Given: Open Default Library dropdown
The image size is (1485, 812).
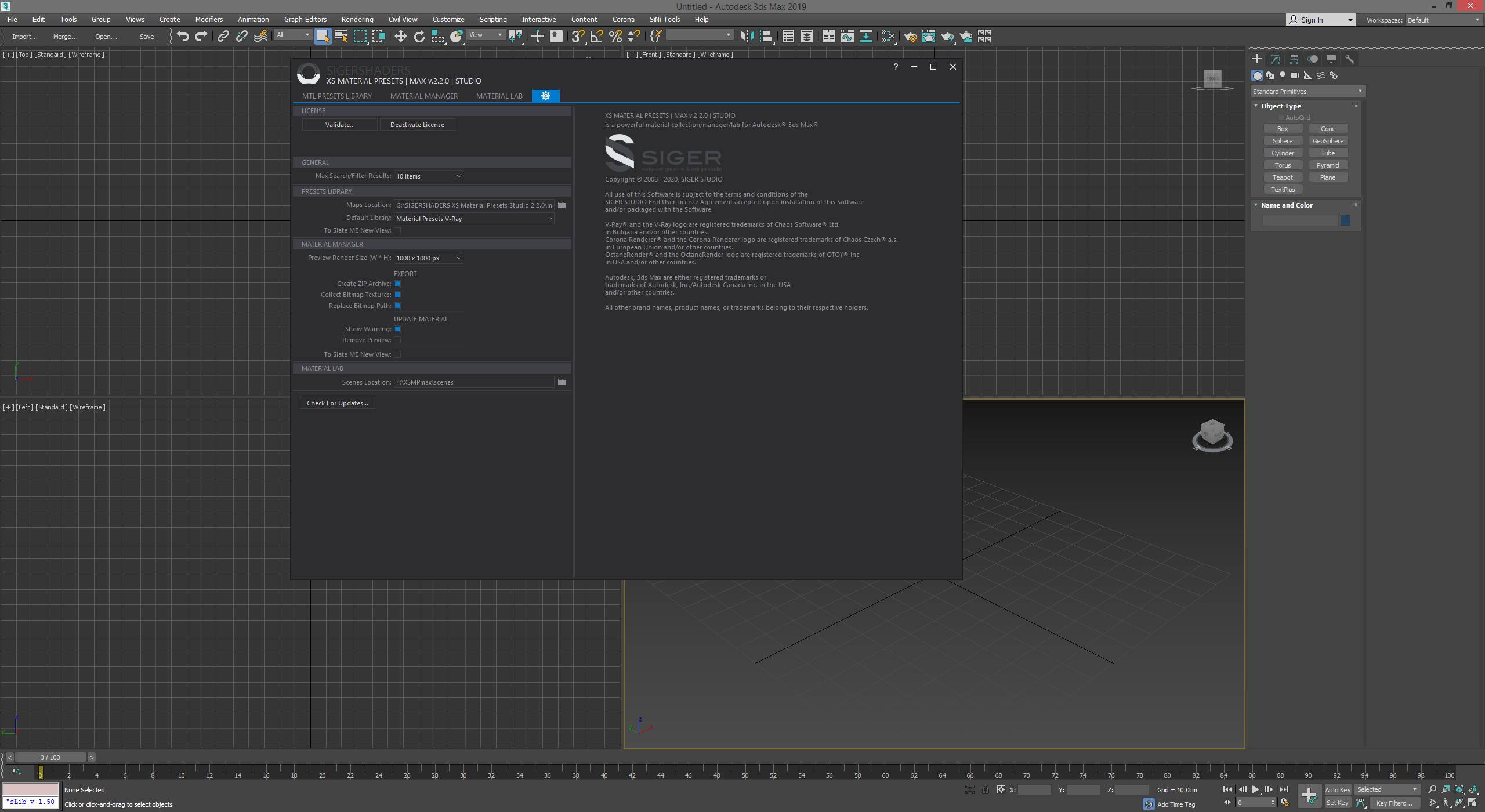Looking at the screenshot, I should [474, 218].
